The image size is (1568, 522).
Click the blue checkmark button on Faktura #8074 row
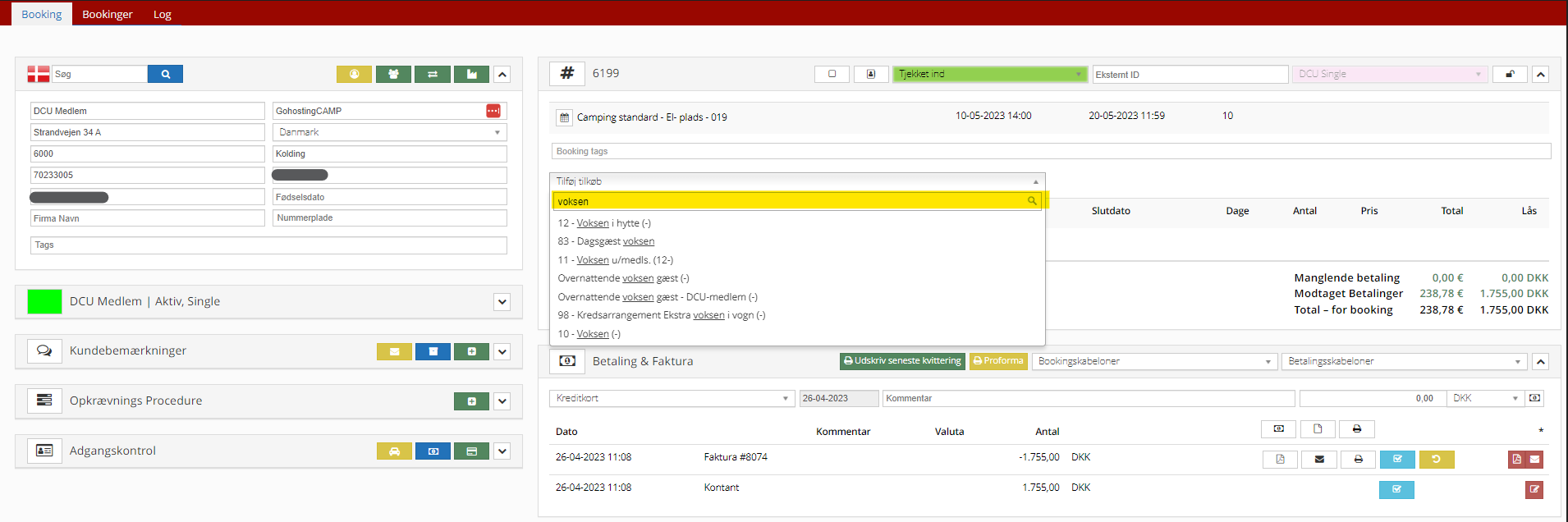[1396, 460]
